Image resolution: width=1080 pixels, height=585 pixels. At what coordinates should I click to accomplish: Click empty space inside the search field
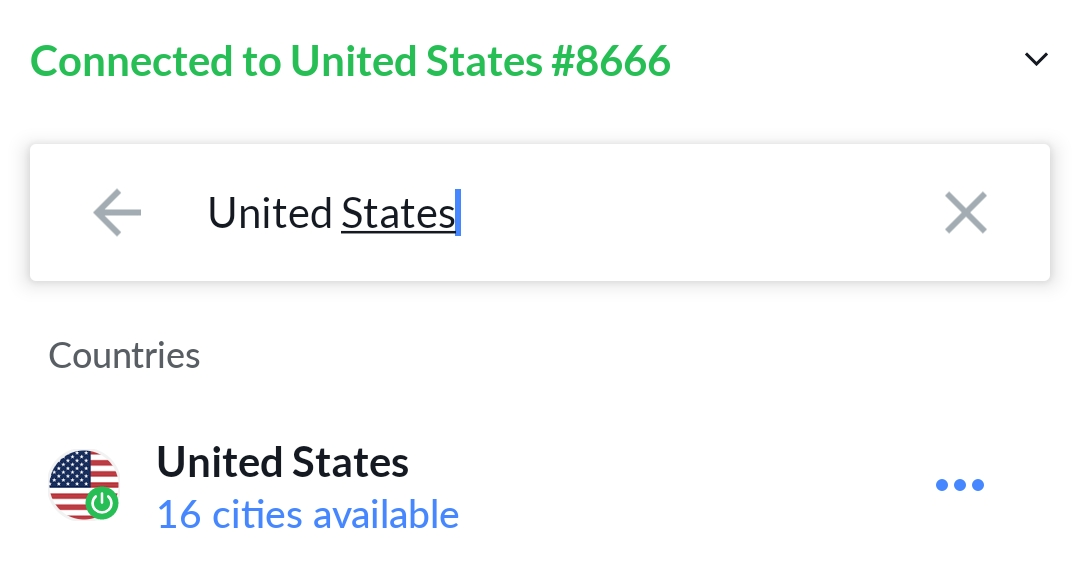(700, 213)
